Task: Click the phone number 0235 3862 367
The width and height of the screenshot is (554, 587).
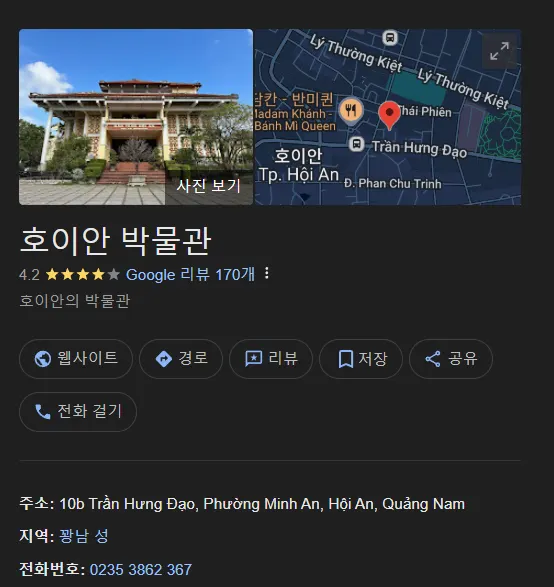Action: tap(141, 569)
